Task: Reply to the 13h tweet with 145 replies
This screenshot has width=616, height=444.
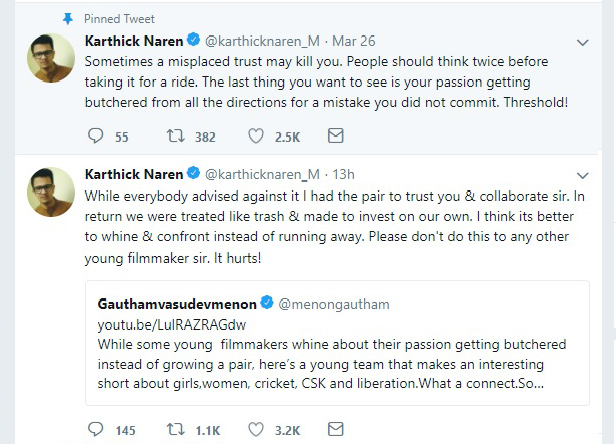Action: (95, 429)
